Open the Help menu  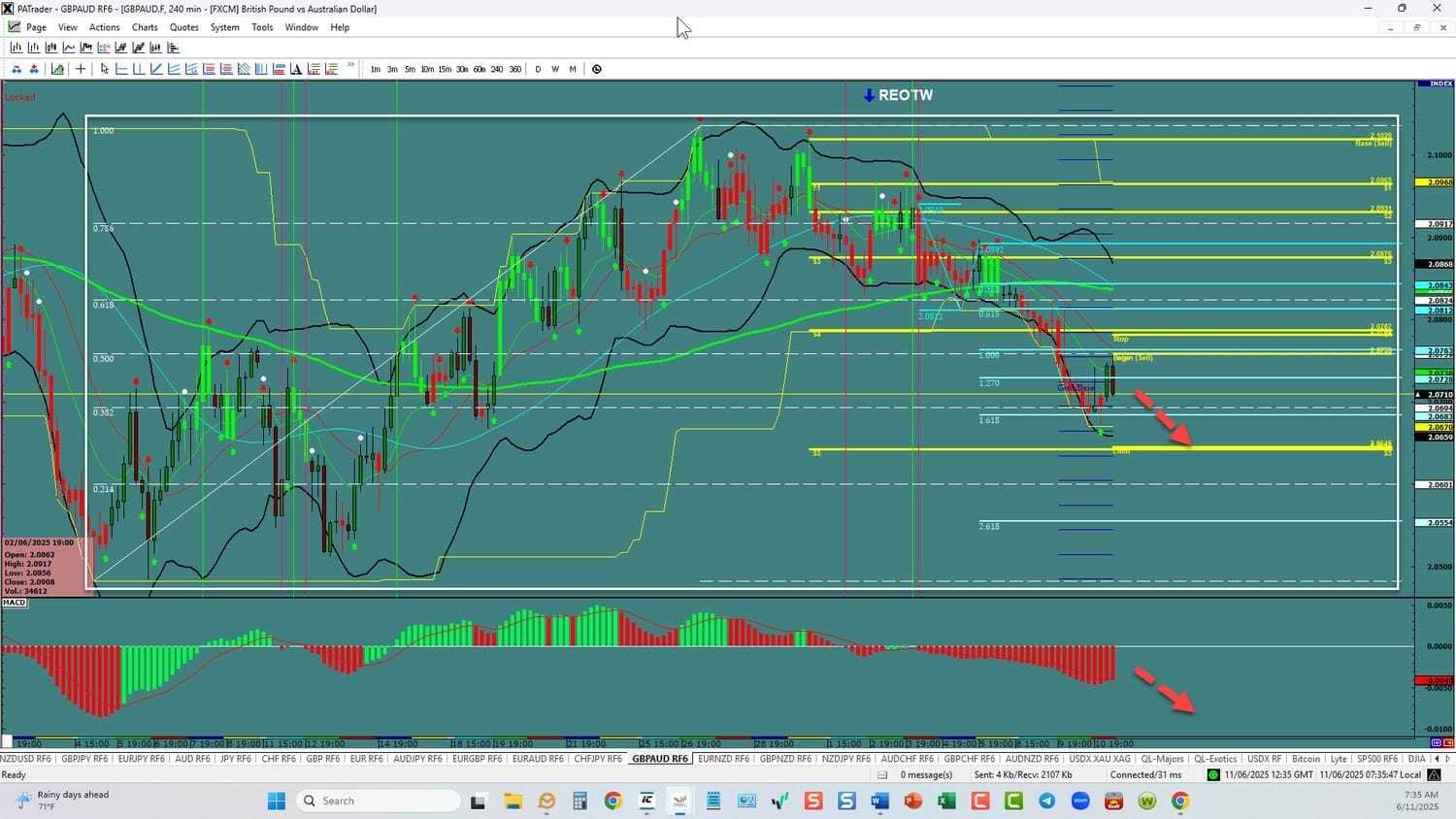tap(340, 27)
